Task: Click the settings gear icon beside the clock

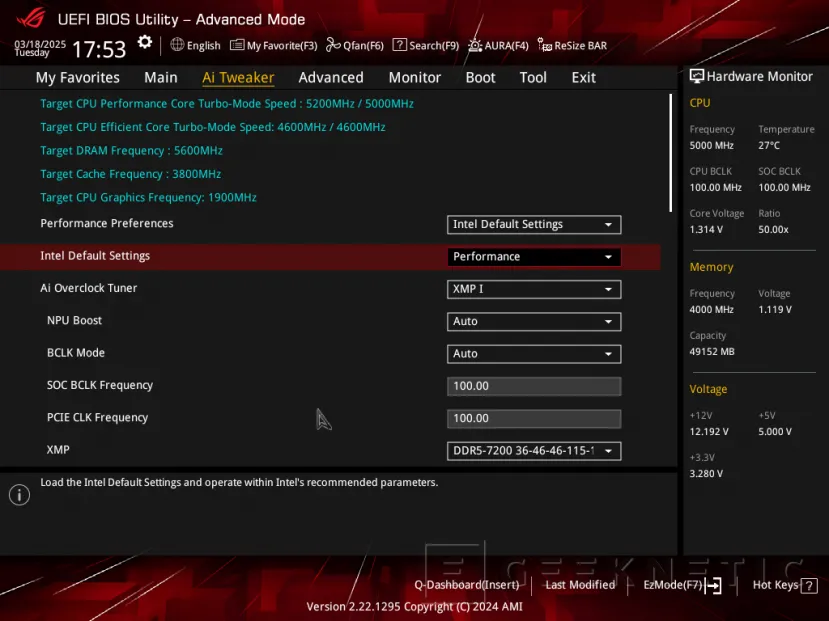Action: [144, 42]
